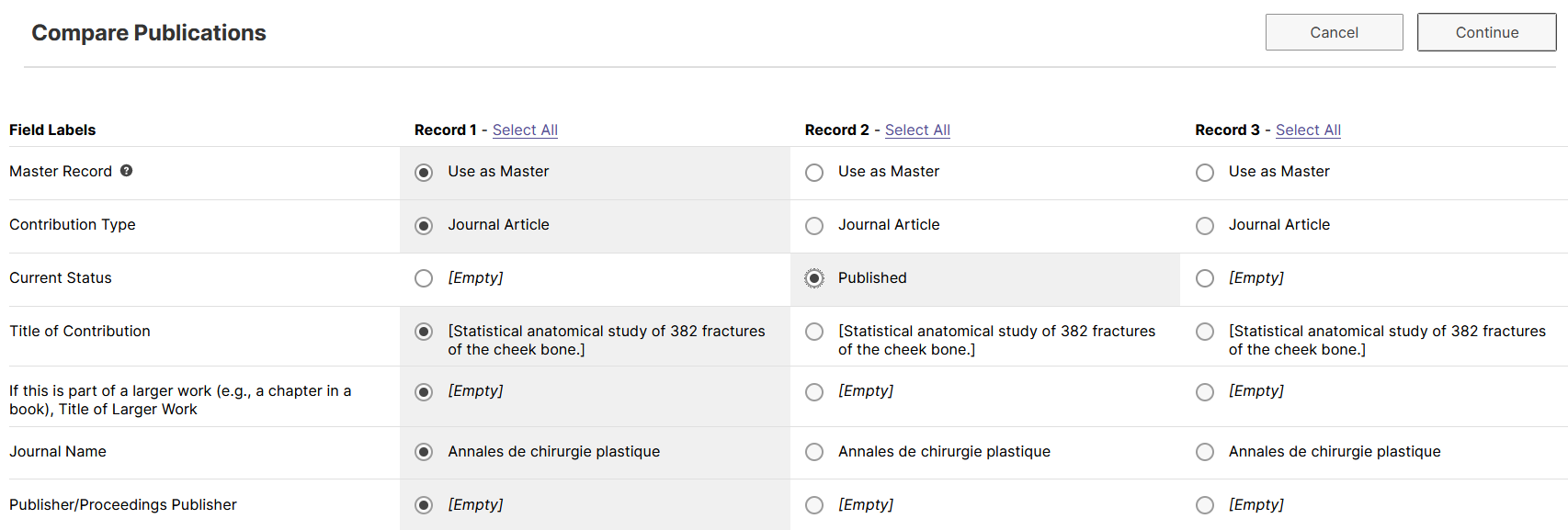Choose Record 2 Journal Name option

814,452
